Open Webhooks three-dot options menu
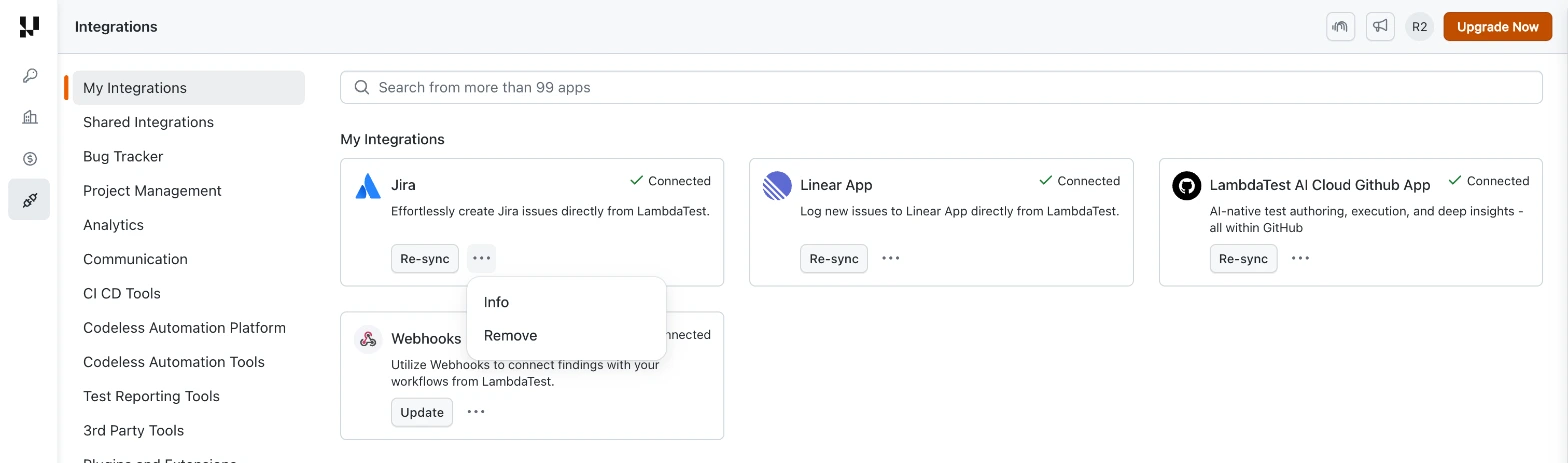The height and width of the screenshot is (463, 1568). tap(476, 412)
